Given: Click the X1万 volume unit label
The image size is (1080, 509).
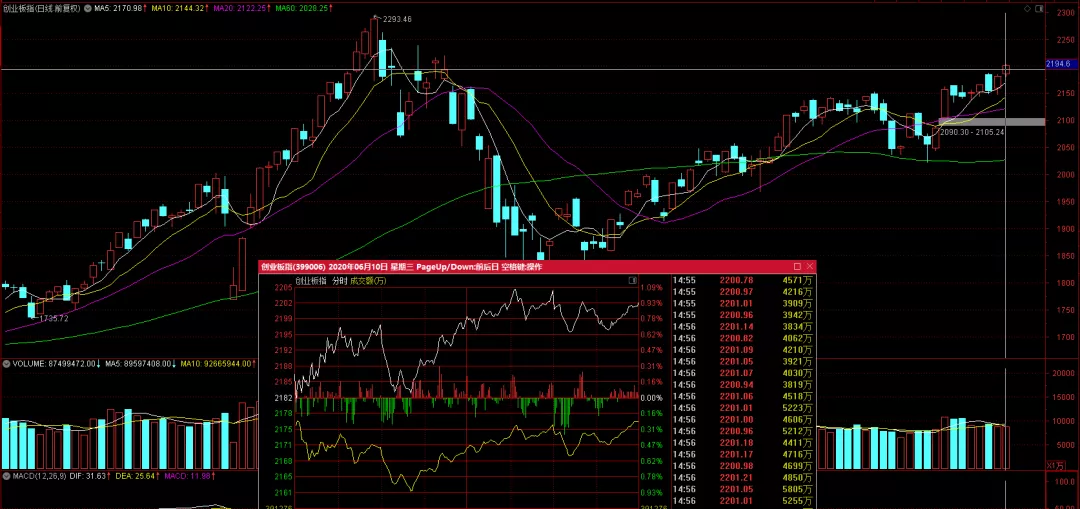Looking at the screenshot, I should (1055, 466).
